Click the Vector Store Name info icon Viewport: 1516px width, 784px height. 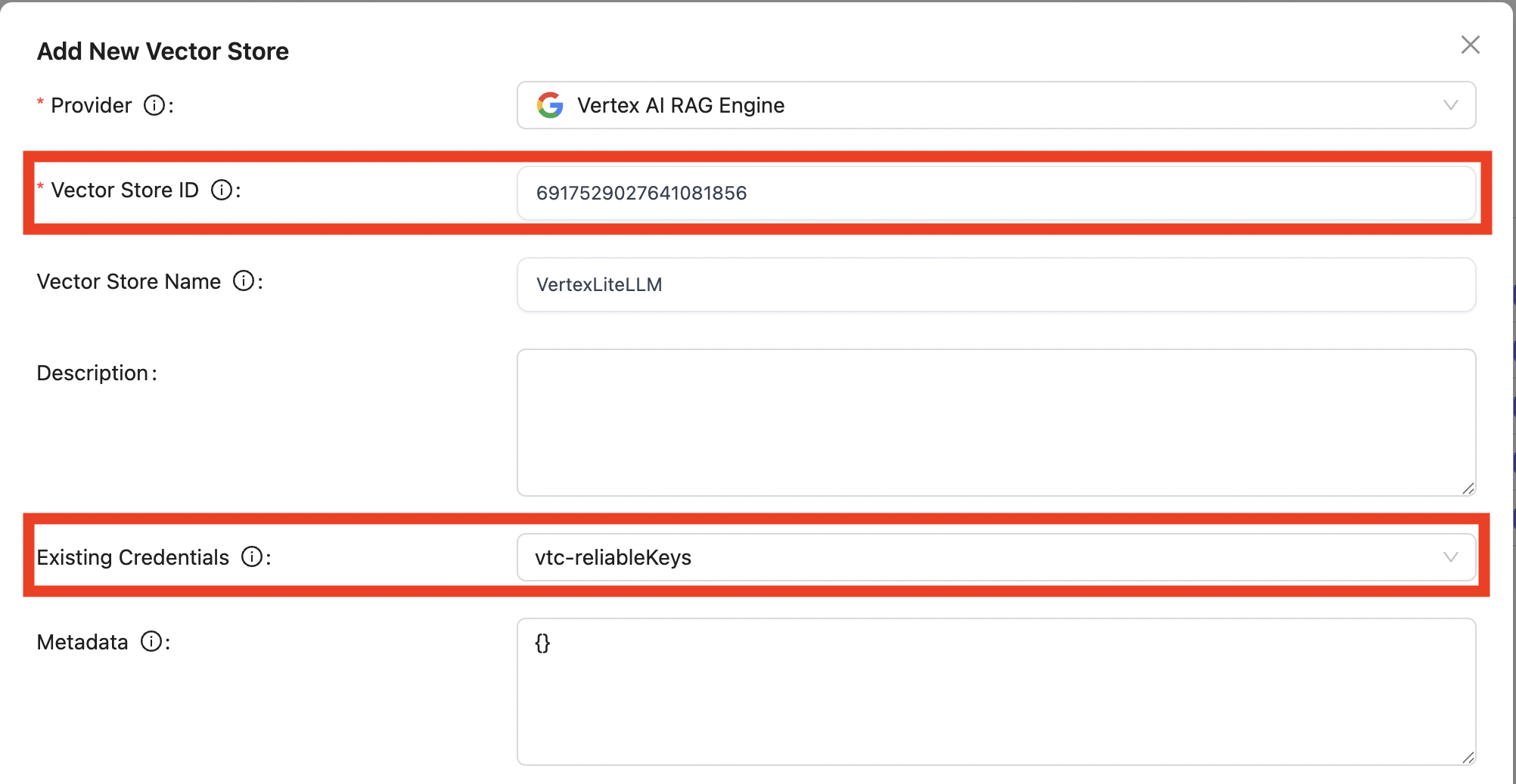pyautogui.click(x=244, y=281)
